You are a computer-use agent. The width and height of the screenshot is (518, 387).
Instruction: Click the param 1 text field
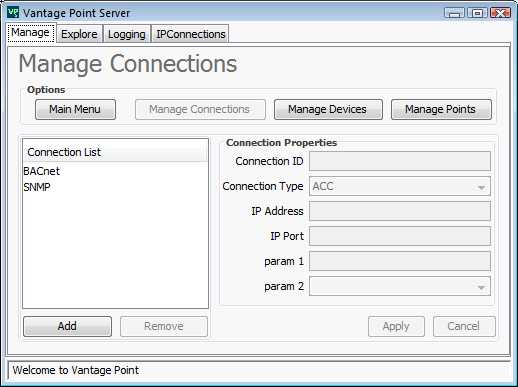click(400, 261)
